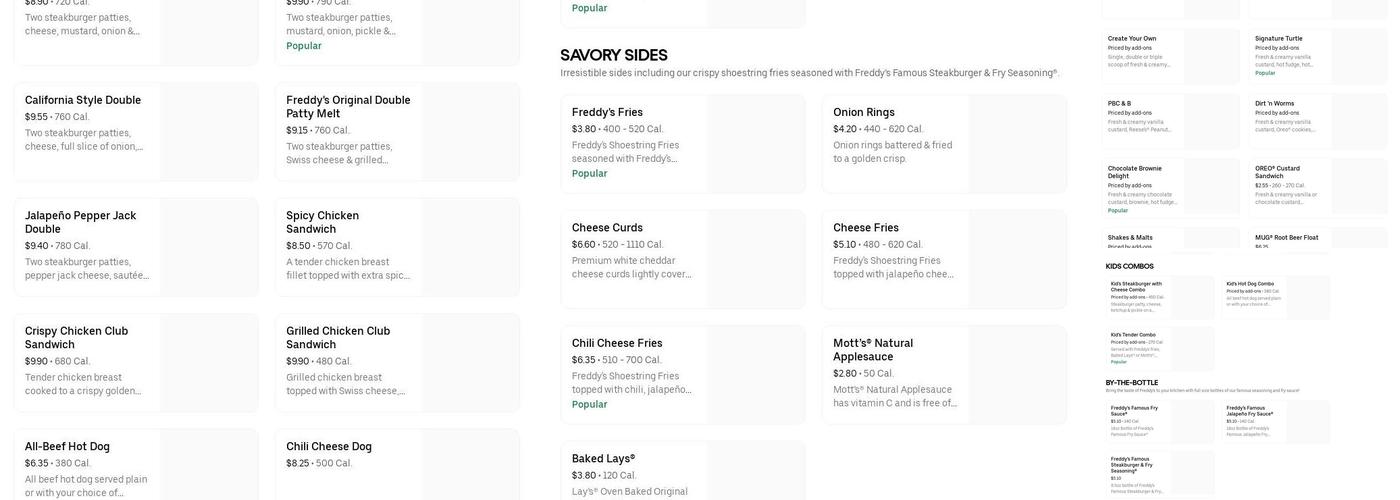Open the Onion Rings side item
Image resolution: width=1400 pixels, height=500 pixels.
coord(864,113)
